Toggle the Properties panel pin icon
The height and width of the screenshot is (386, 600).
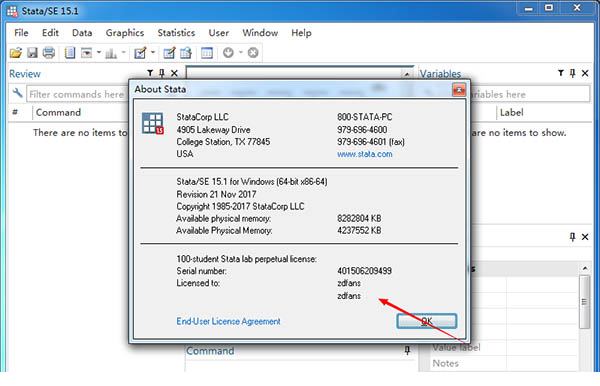tap(572, 237)
